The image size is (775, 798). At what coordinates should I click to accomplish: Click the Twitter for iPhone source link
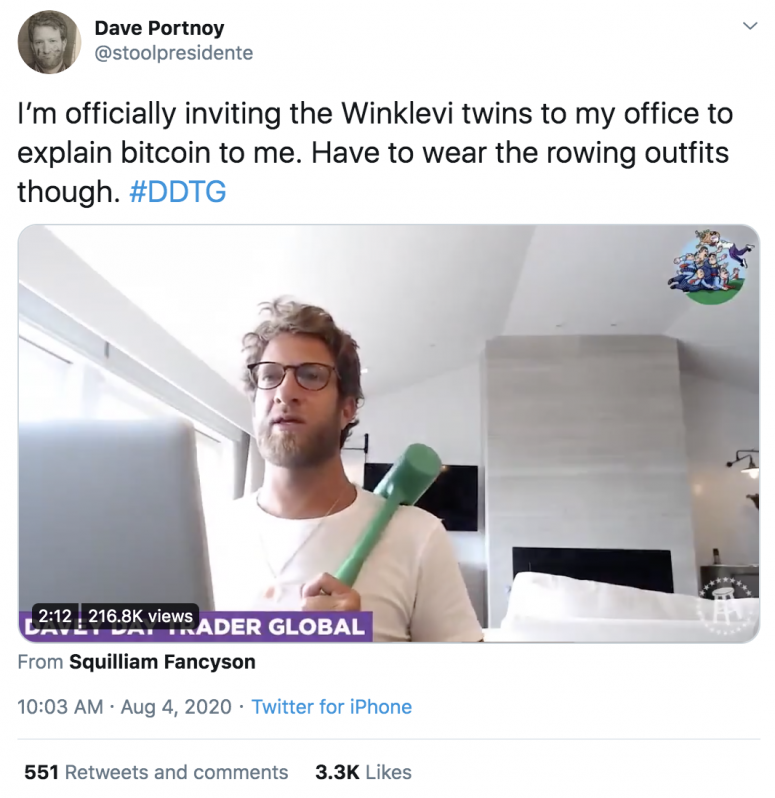pos(332,707)
